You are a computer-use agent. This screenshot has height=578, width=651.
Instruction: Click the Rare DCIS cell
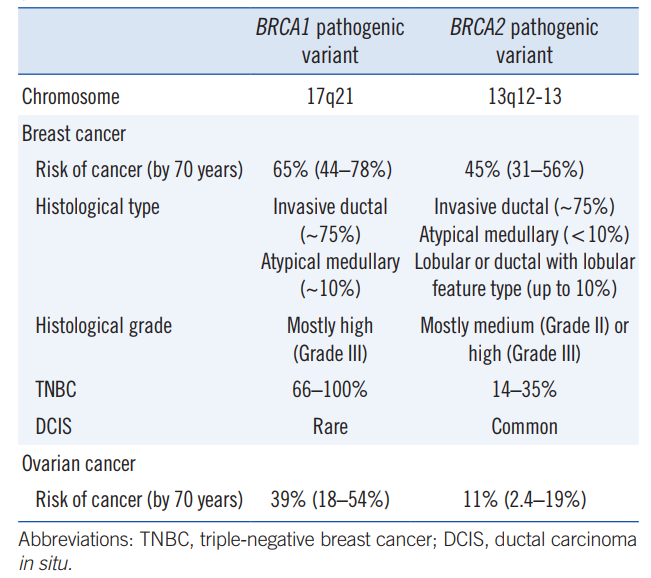[330, 427]
